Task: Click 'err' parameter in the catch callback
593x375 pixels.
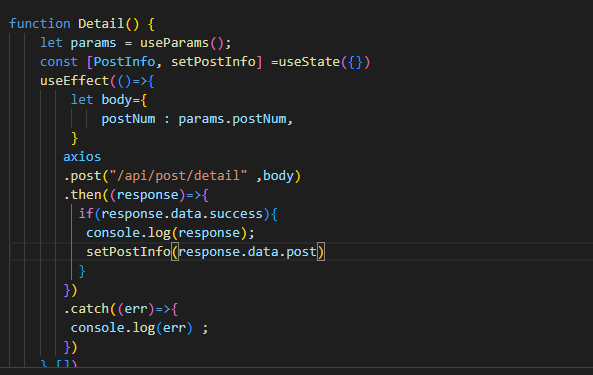Action: point(136,309)
